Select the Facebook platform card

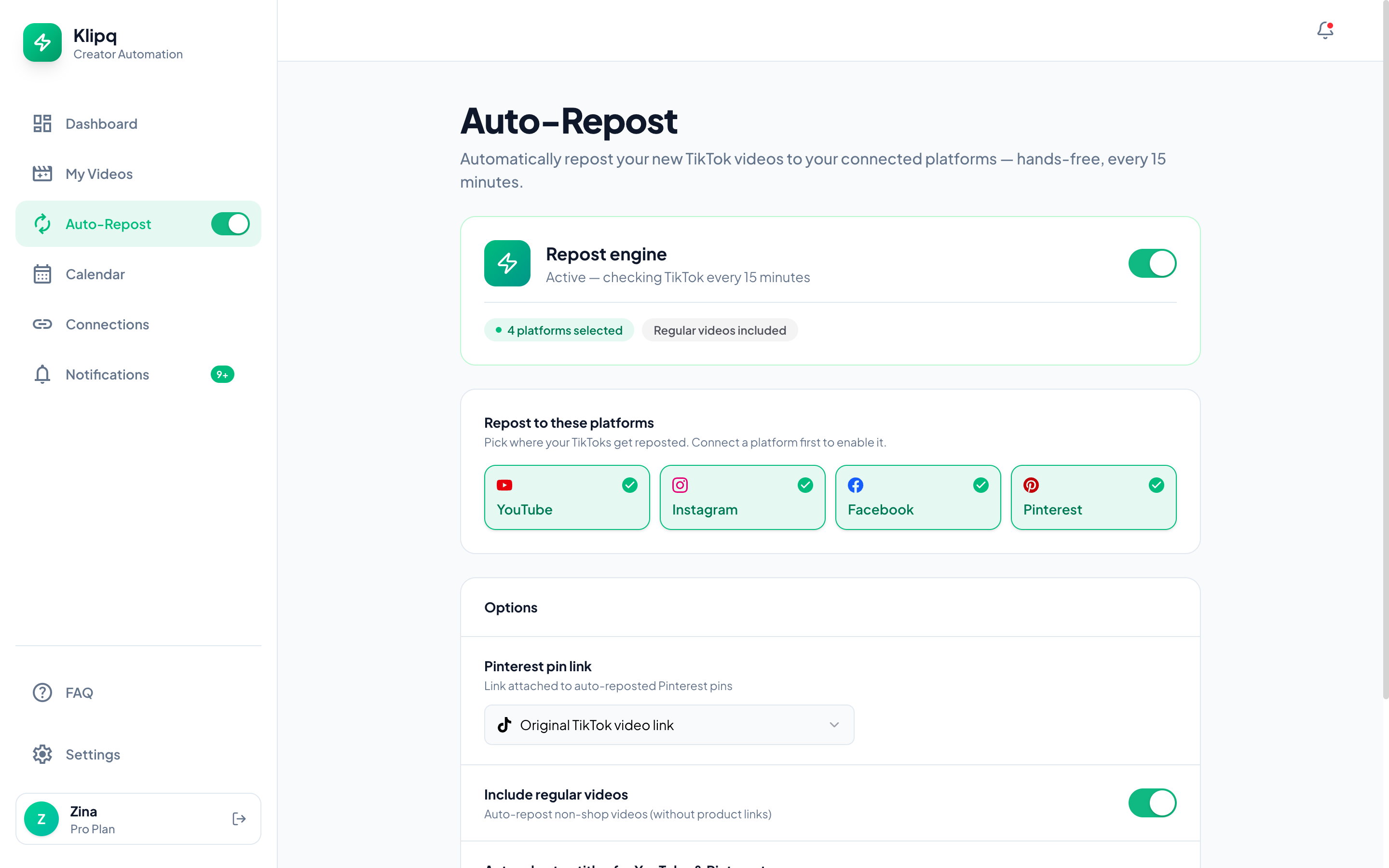[918, 497]
